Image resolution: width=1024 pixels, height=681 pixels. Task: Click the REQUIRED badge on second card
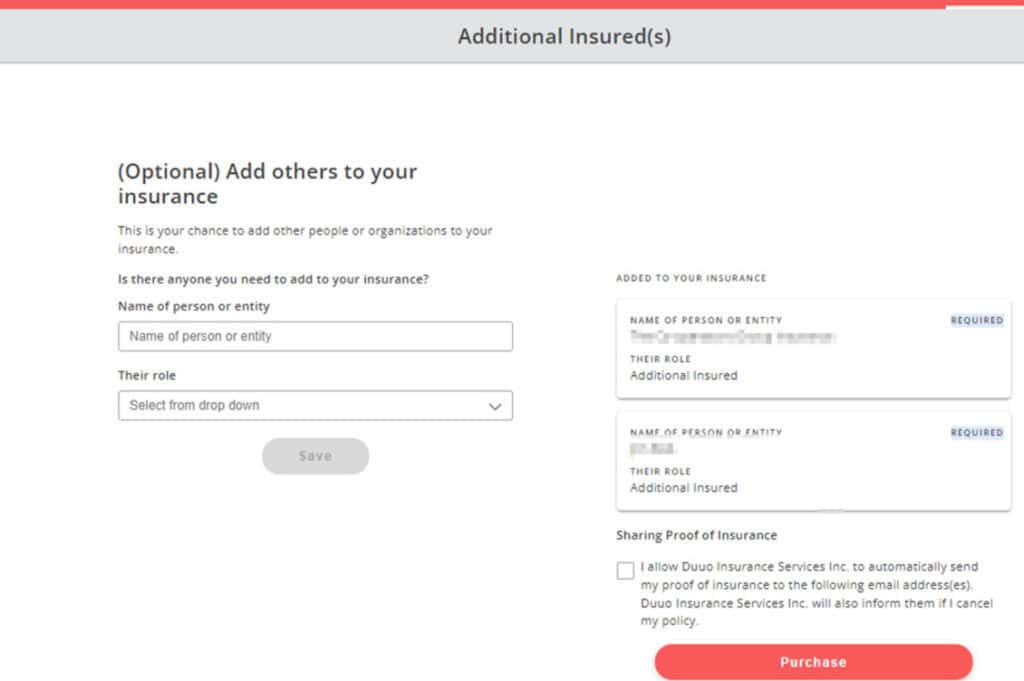pyautogui.click(x=977, y=432)
